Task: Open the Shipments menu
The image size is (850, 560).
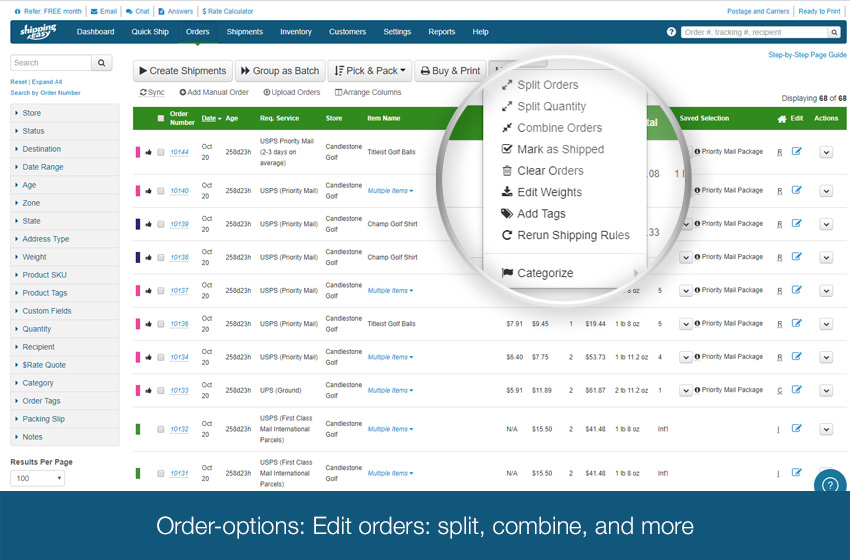Action: click(x=244, y=32)
